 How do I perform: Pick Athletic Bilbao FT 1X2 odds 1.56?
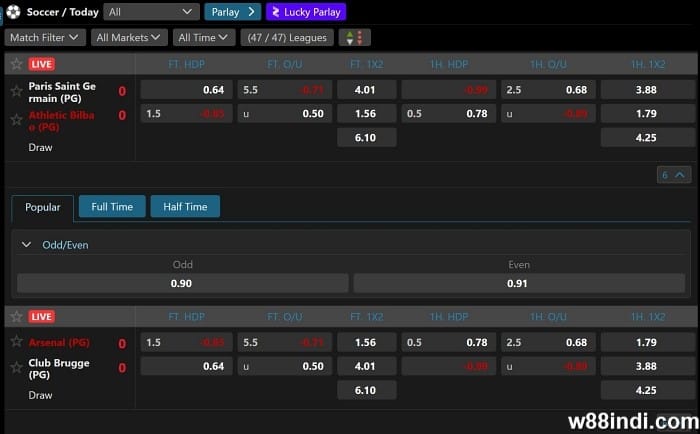tap(367, 113)
